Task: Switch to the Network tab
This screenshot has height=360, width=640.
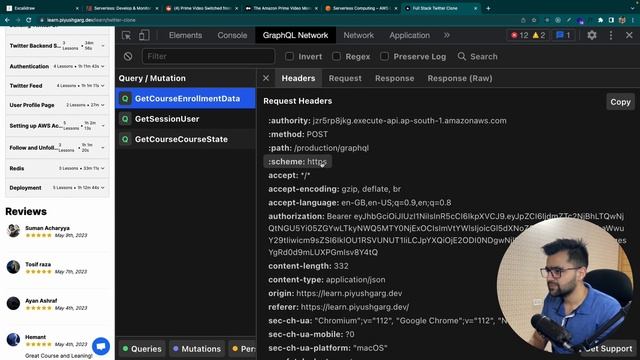Action: [358, 36]
